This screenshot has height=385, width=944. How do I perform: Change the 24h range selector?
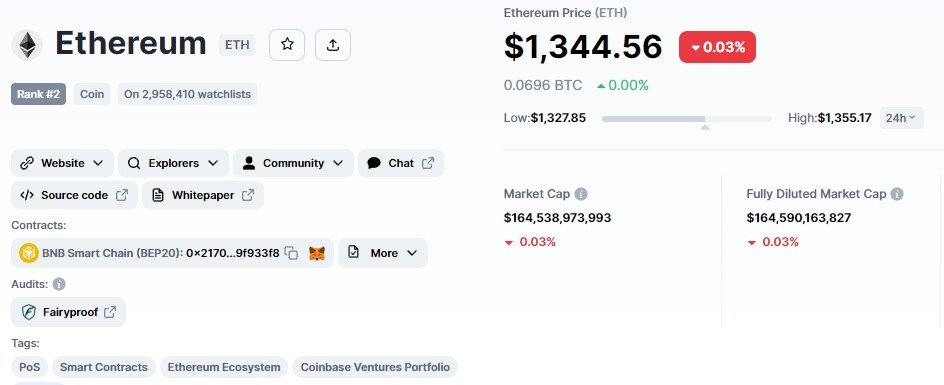pyautogui.click(x=901, y=118)
